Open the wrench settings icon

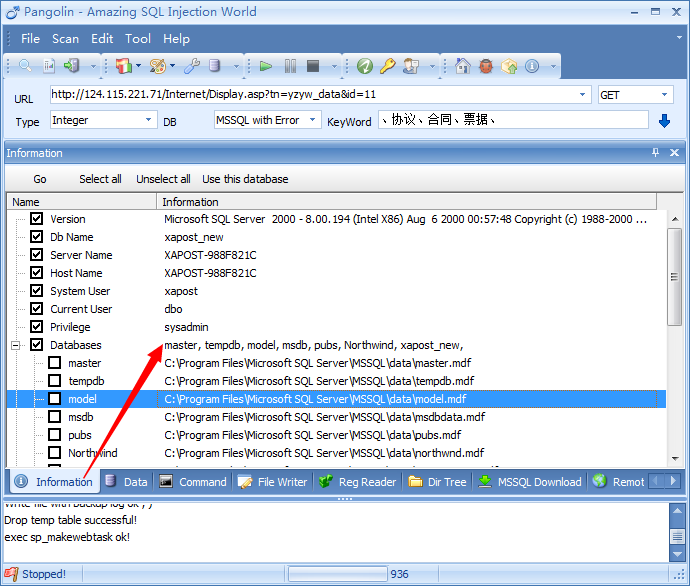[192, 66]
